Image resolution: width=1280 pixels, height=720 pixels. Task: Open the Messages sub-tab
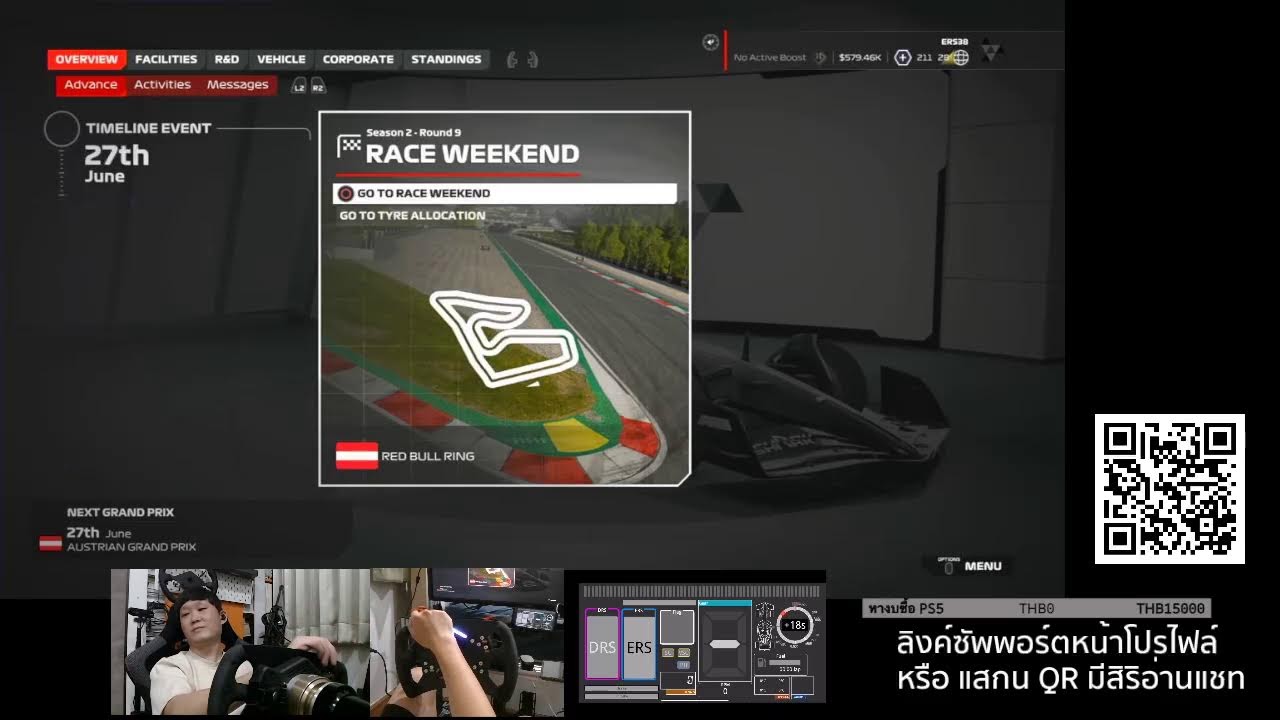[237, 85]
